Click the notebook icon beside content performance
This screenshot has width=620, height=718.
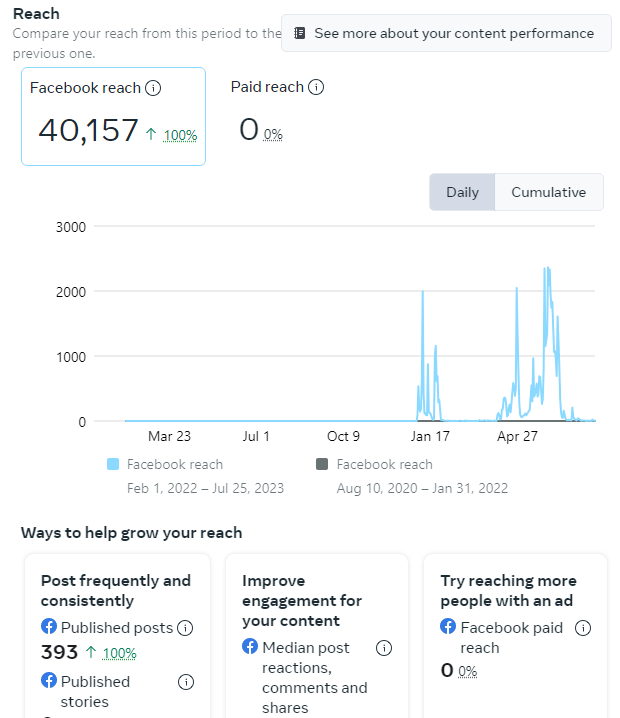(x=299, y=33)
